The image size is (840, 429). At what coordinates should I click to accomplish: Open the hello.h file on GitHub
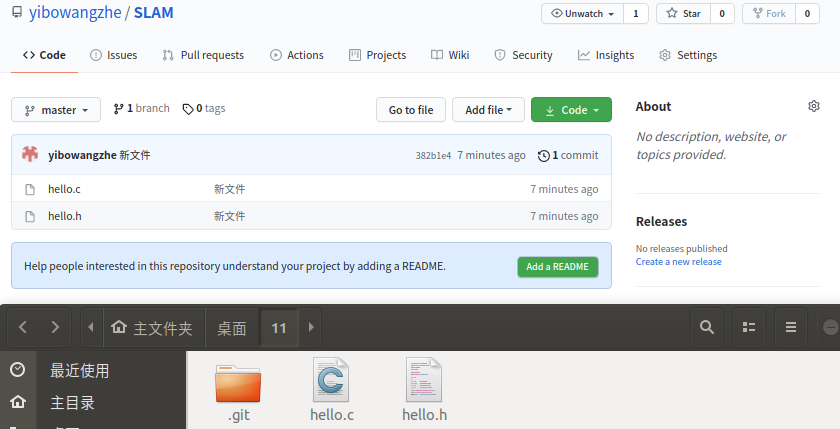pos(65,216)
